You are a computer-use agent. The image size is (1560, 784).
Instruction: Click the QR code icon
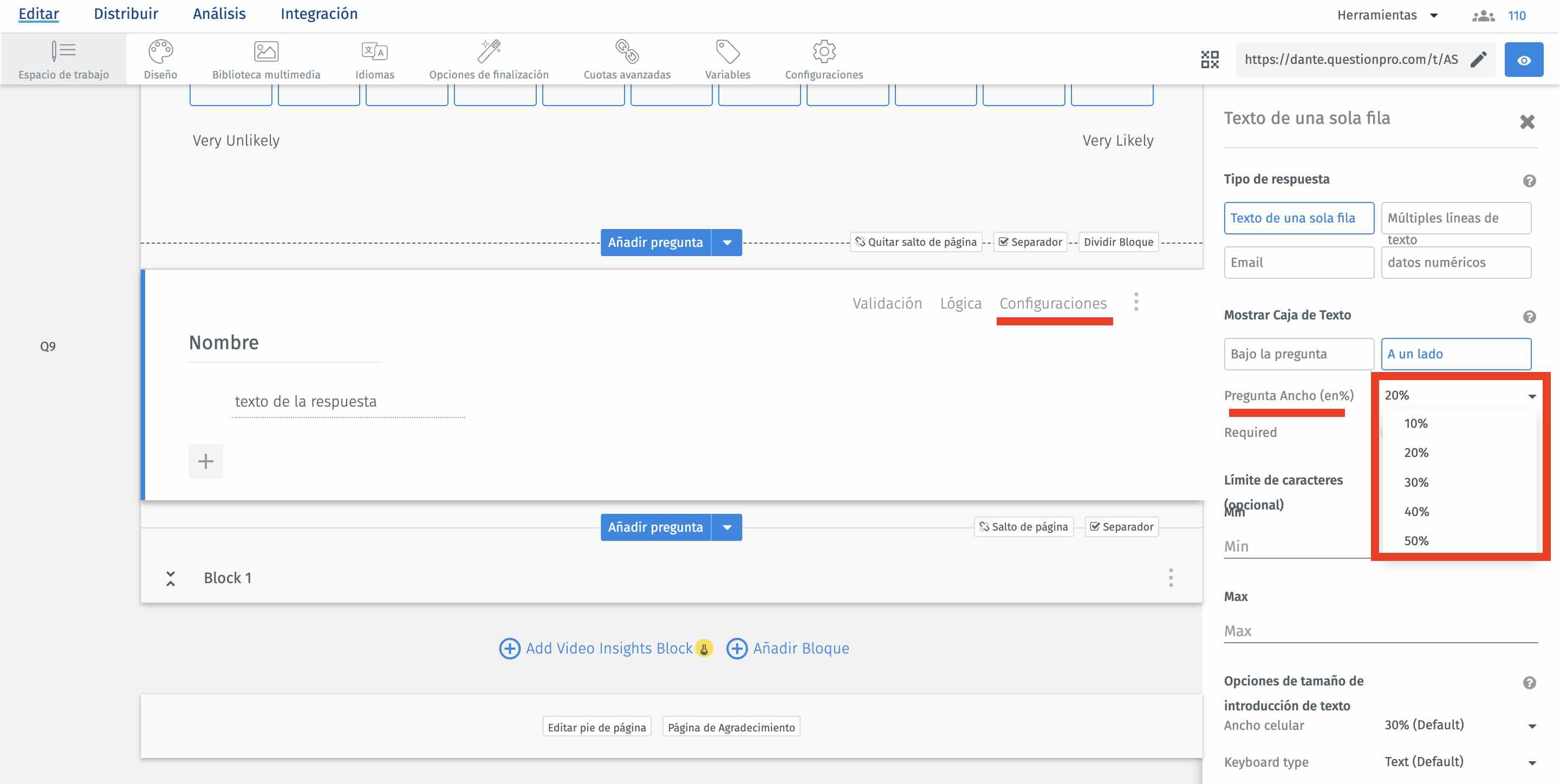(1210, 60)
